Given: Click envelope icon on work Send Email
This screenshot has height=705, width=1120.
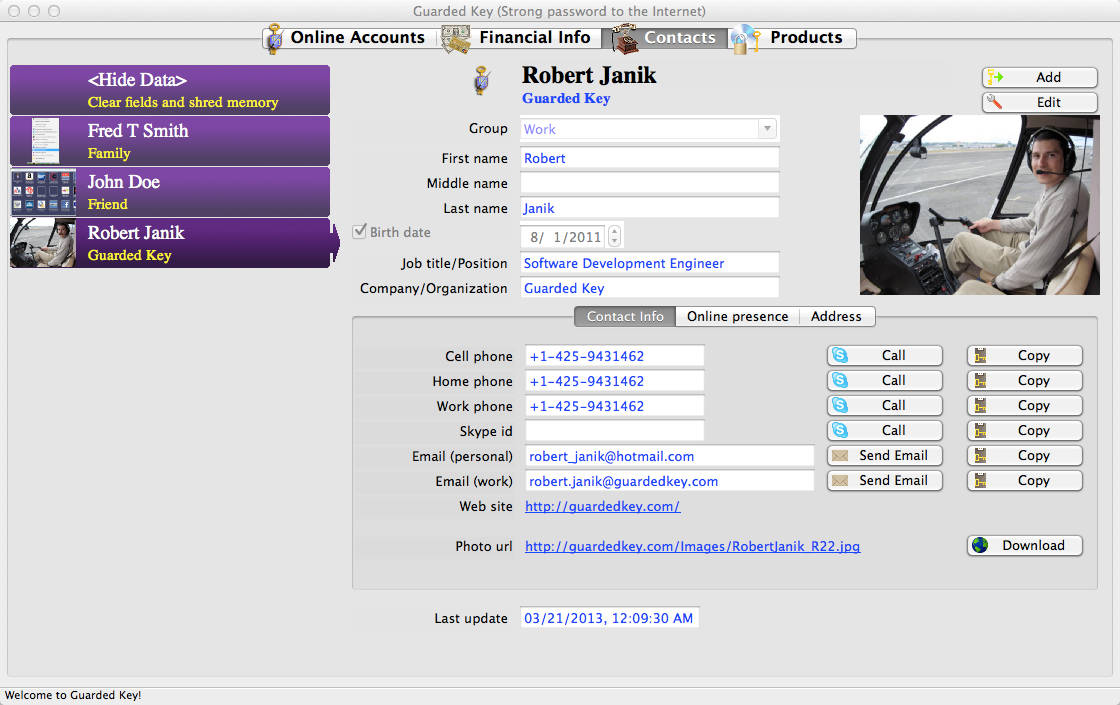Looking at the screenshot, I should [x=840, y=481].
